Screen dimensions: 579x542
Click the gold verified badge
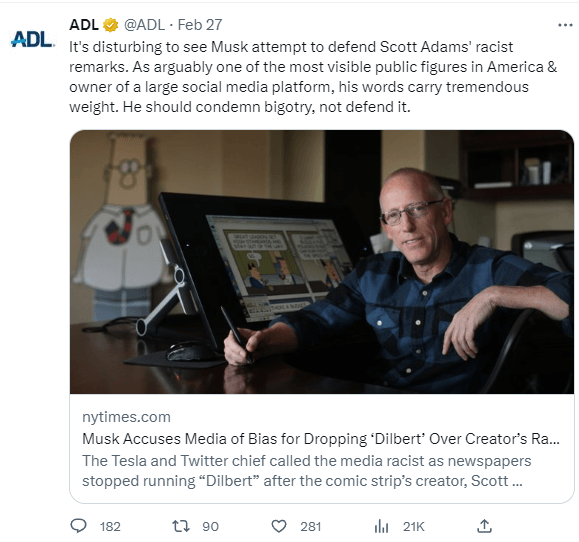[x=110, y=25]
